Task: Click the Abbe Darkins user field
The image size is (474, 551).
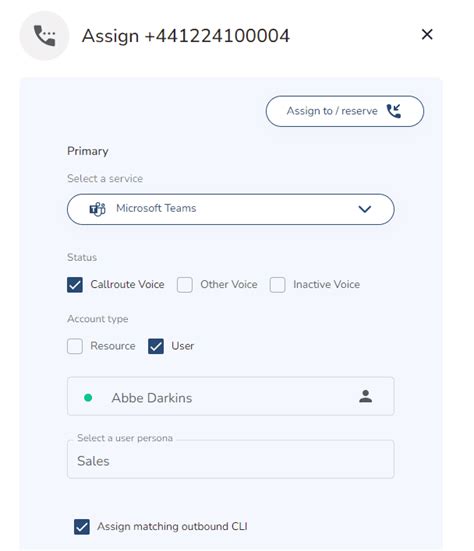Action: click(x=230, y=396)
